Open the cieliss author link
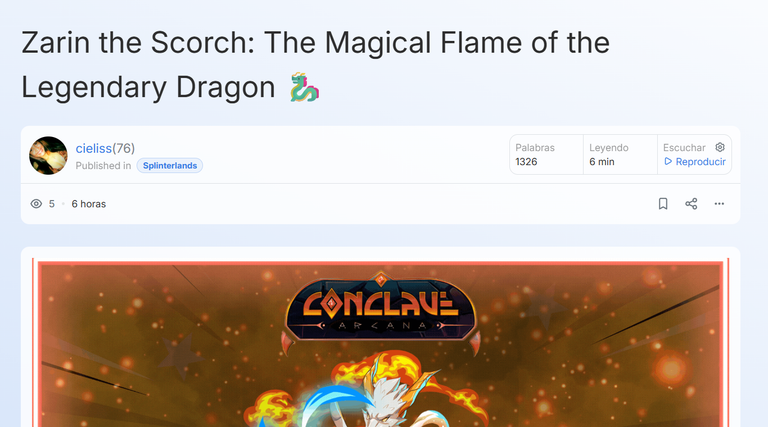This screenshot has width=768, height=427. [x=94, y=148]
